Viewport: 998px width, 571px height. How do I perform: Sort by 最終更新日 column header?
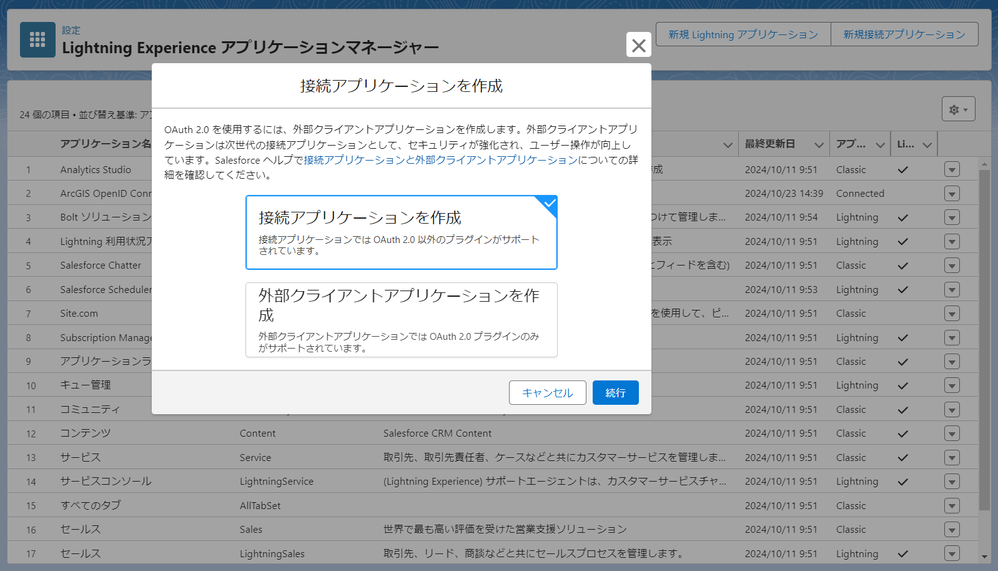click(x=770, y=144)
